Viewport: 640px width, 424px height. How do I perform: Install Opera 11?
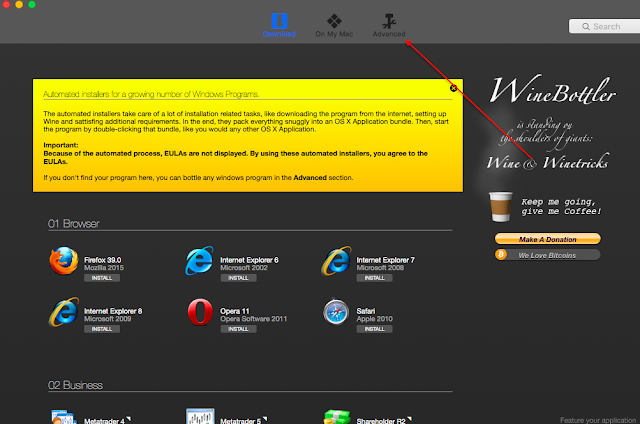[238, 329]
